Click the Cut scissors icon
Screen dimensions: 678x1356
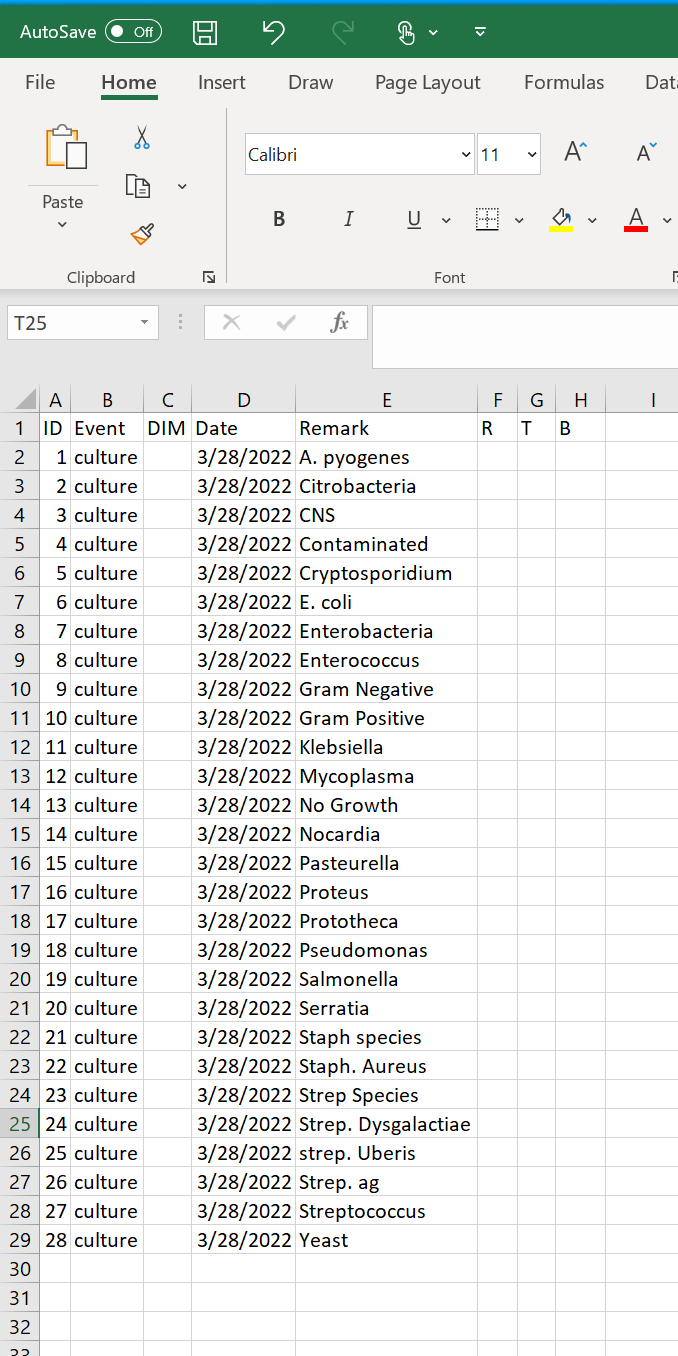pos(142,138)
